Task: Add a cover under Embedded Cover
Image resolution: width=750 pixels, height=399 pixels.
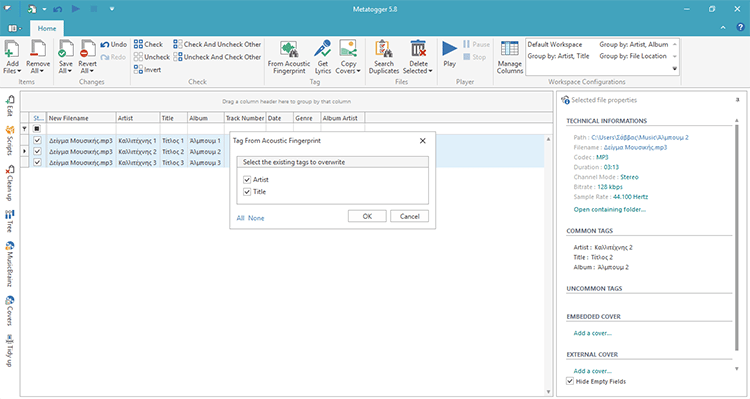Action: [592, 333]
